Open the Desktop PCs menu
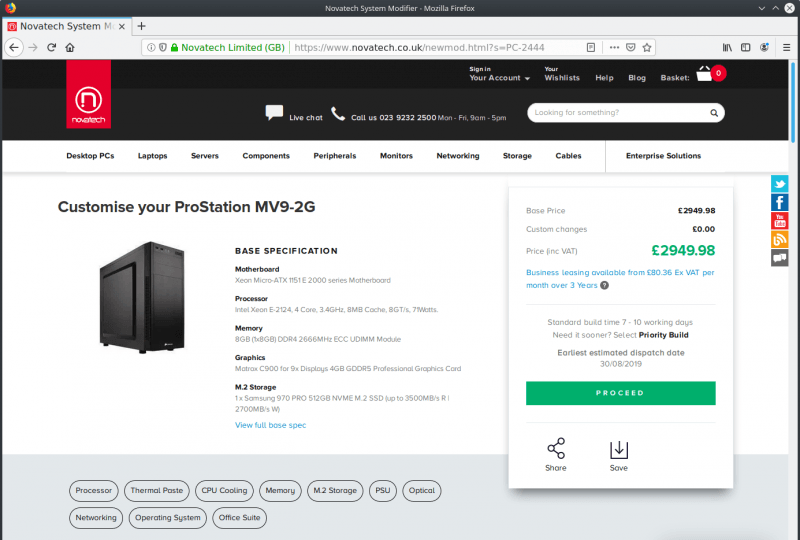The image size is (800, 540). (90, 156)
